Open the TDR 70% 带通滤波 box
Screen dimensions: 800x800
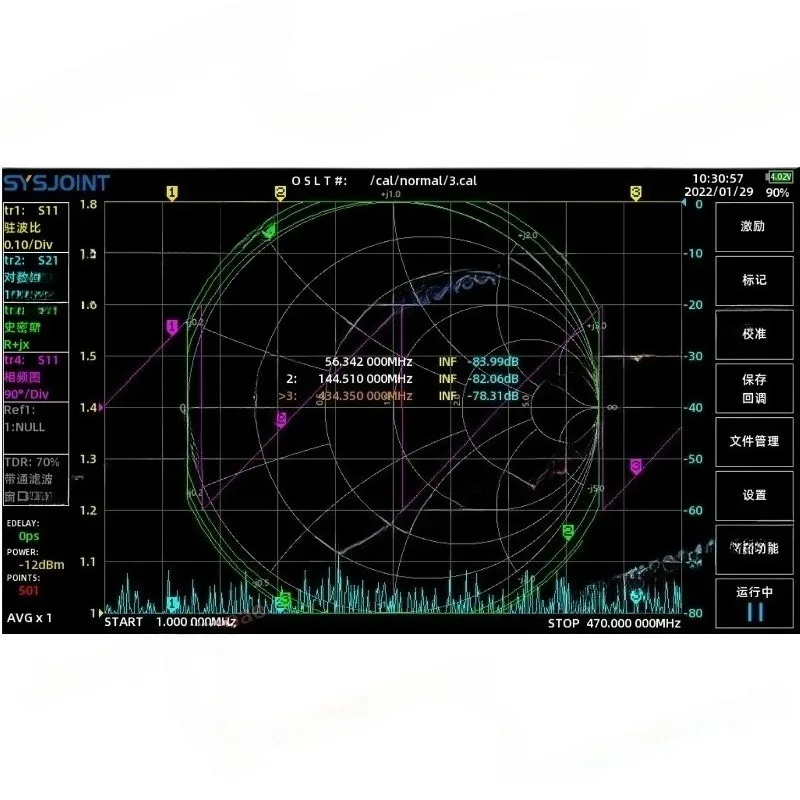36,480
